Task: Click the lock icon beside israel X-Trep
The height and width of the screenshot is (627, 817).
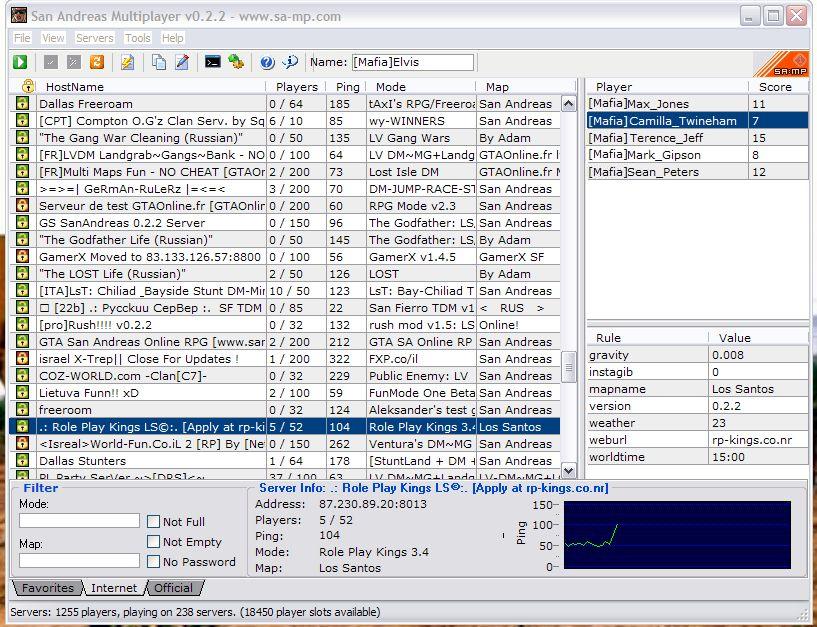Action: [x=22, y=359]
